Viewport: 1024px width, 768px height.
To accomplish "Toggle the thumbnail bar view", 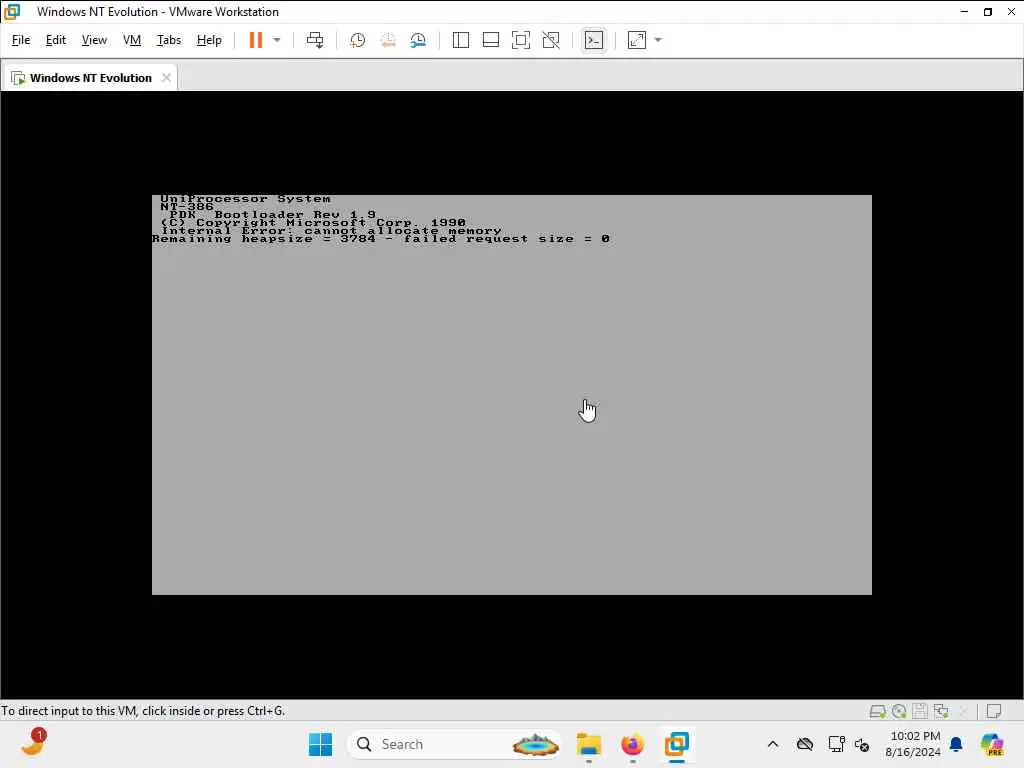I will point(490,40).
